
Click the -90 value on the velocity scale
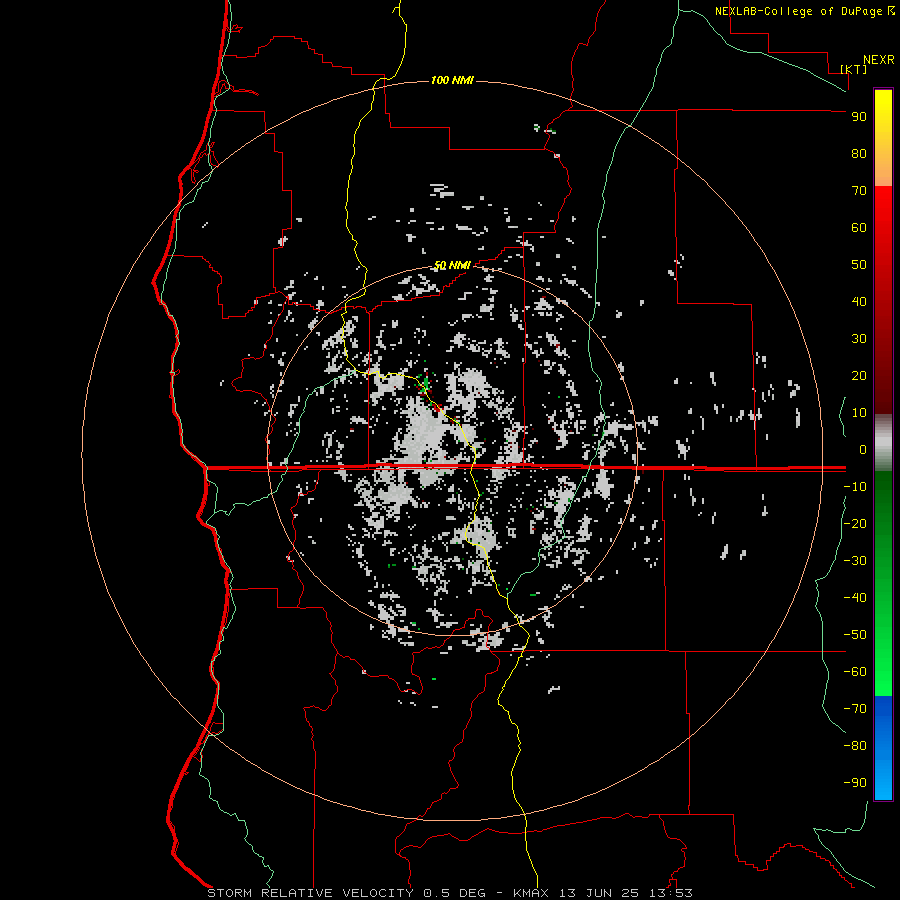855,783
